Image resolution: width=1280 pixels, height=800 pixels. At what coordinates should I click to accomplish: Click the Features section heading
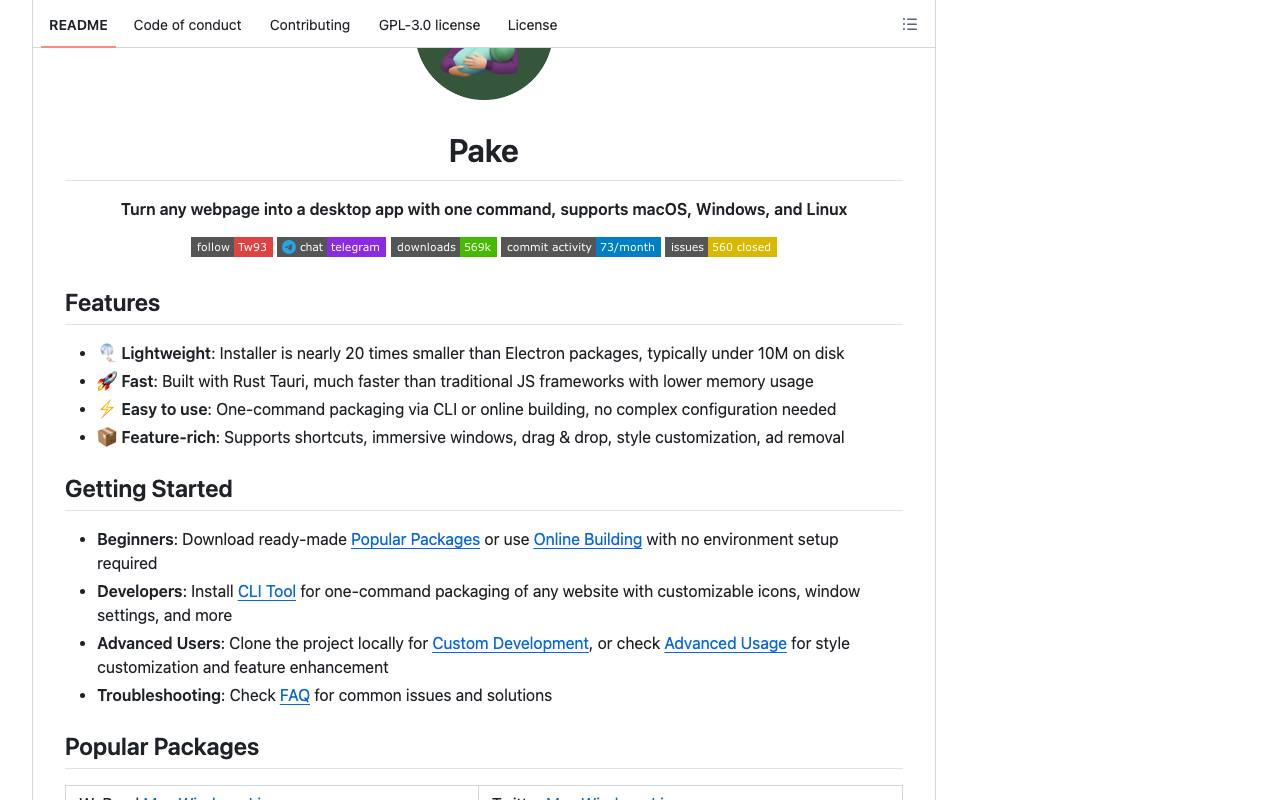click(x=112, y=303)
